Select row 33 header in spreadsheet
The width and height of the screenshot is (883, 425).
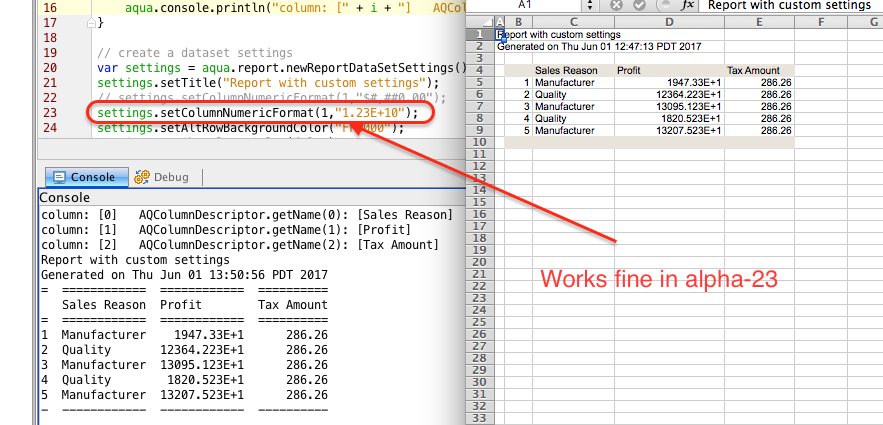(x=480, y=418)
